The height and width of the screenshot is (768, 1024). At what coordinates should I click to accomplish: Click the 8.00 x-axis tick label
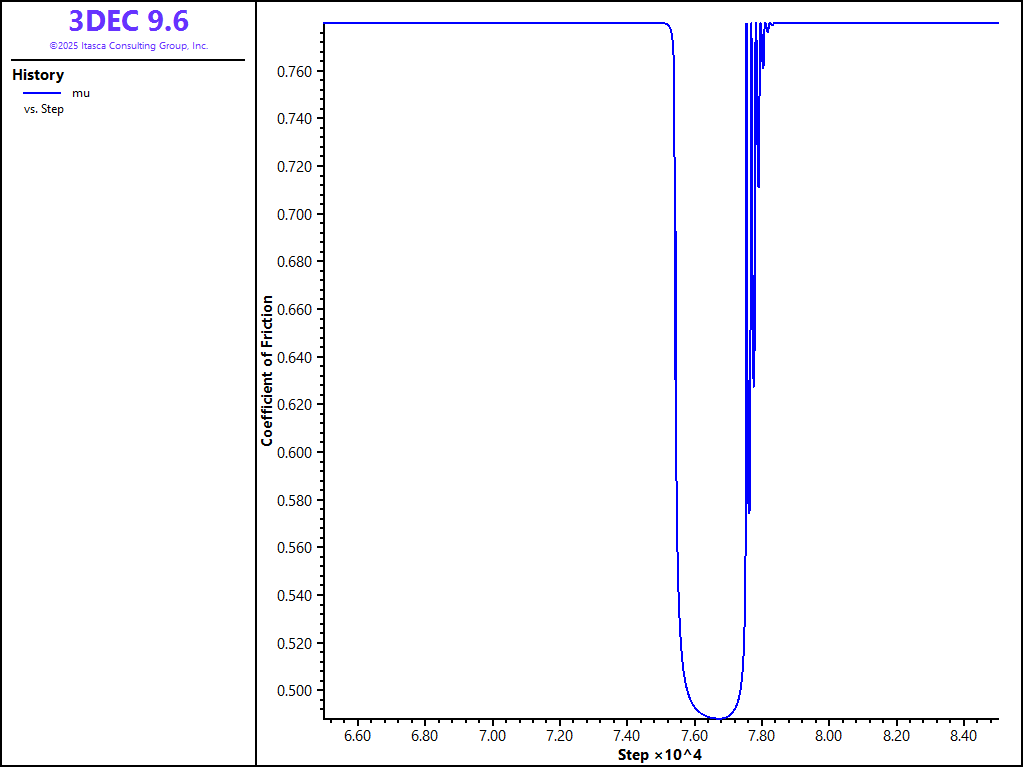(829, 735)
